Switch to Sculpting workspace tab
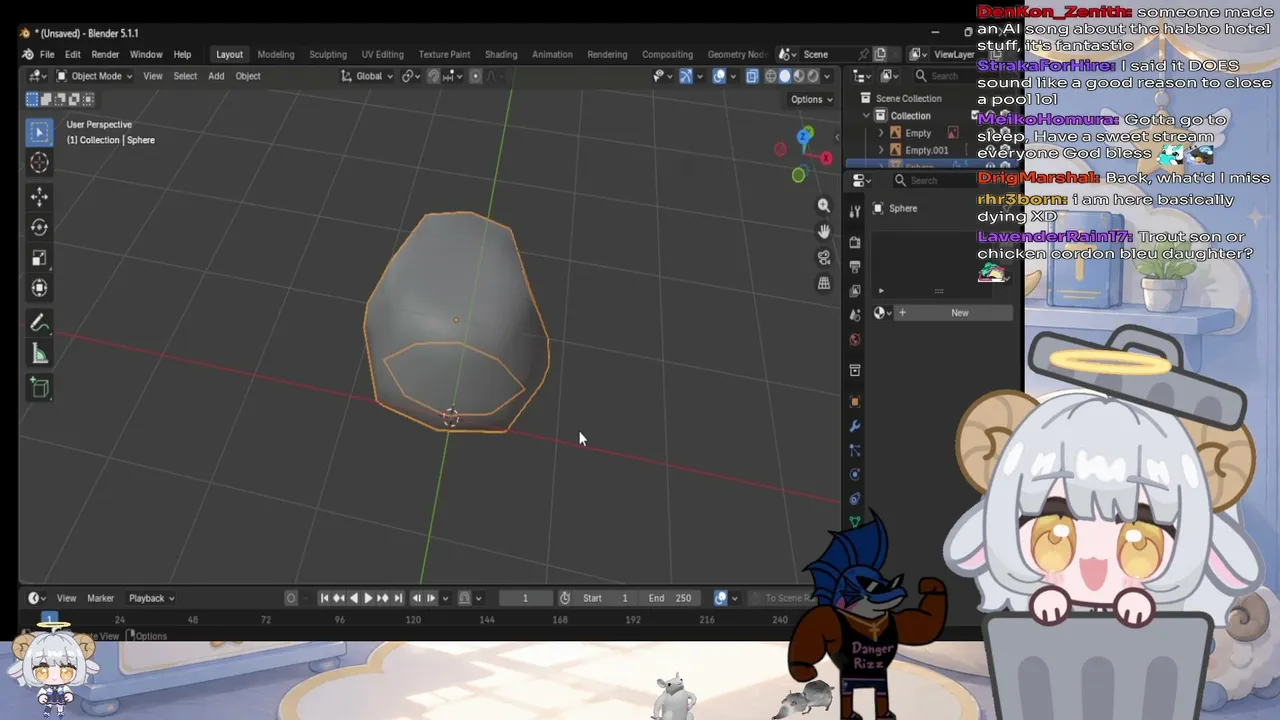The width and height of the screenshot is (1280, 720). pos(328,54)
